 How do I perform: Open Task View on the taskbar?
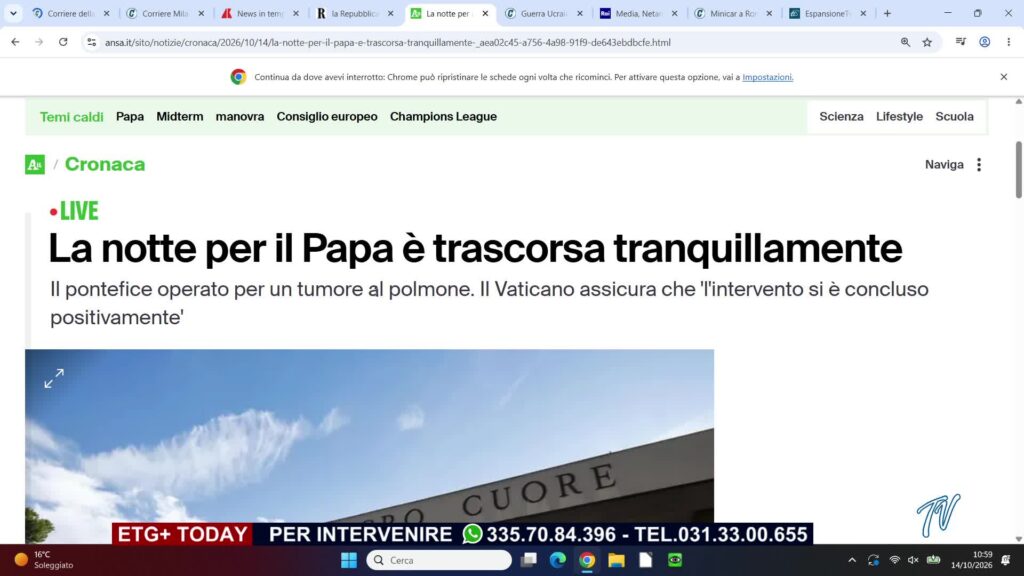pyautogui.click(x=528, y=560)
